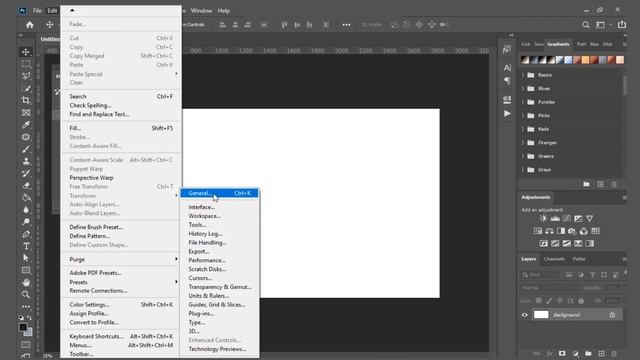This screenshot has width=640, height=360.
Task: Select the Zoom tool
Action: [x=26, y=294]
